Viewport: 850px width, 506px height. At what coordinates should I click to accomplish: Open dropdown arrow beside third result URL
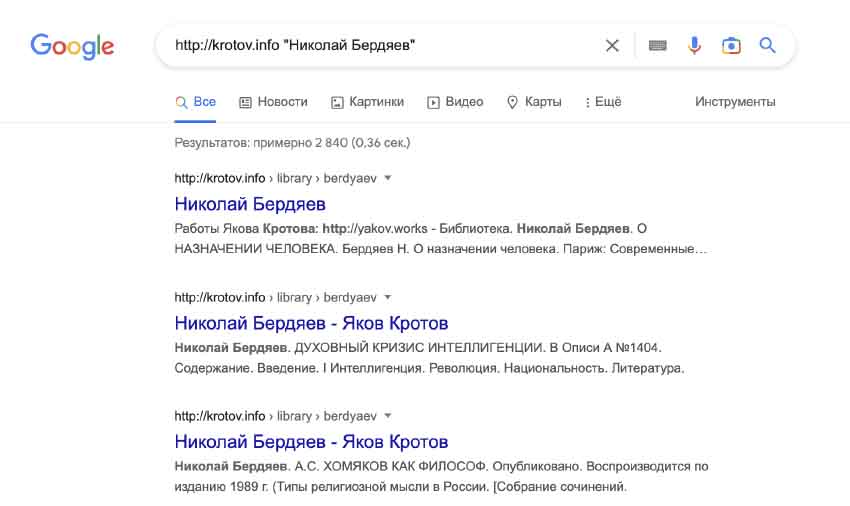(388, 416)
